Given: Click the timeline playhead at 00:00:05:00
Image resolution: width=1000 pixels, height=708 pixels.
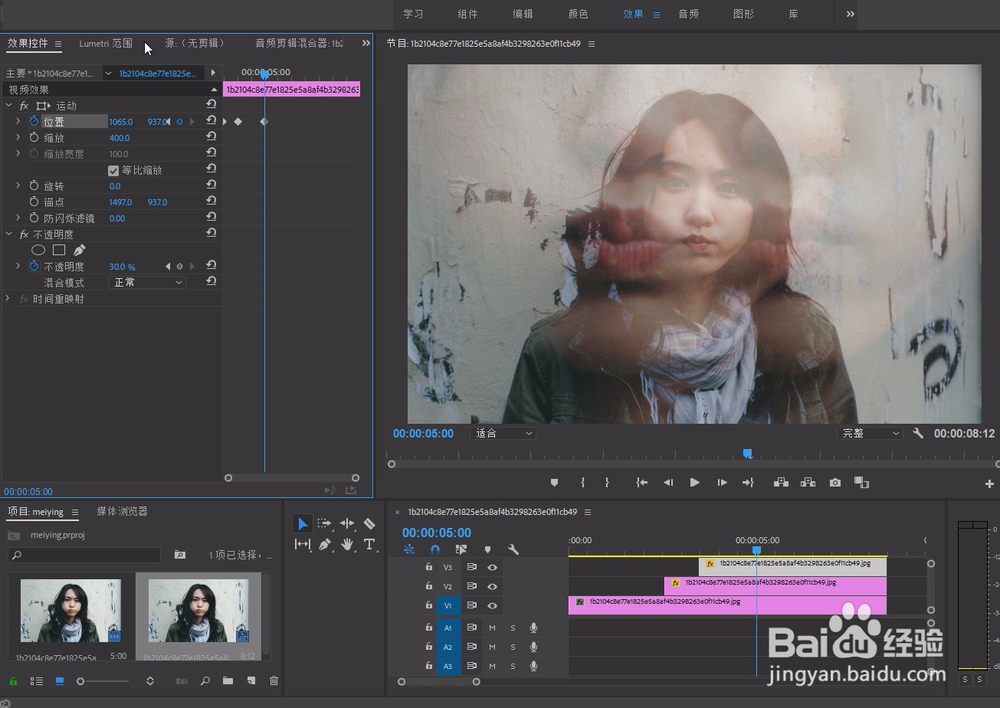Looking at the screenshot, I should click(756, 550).
